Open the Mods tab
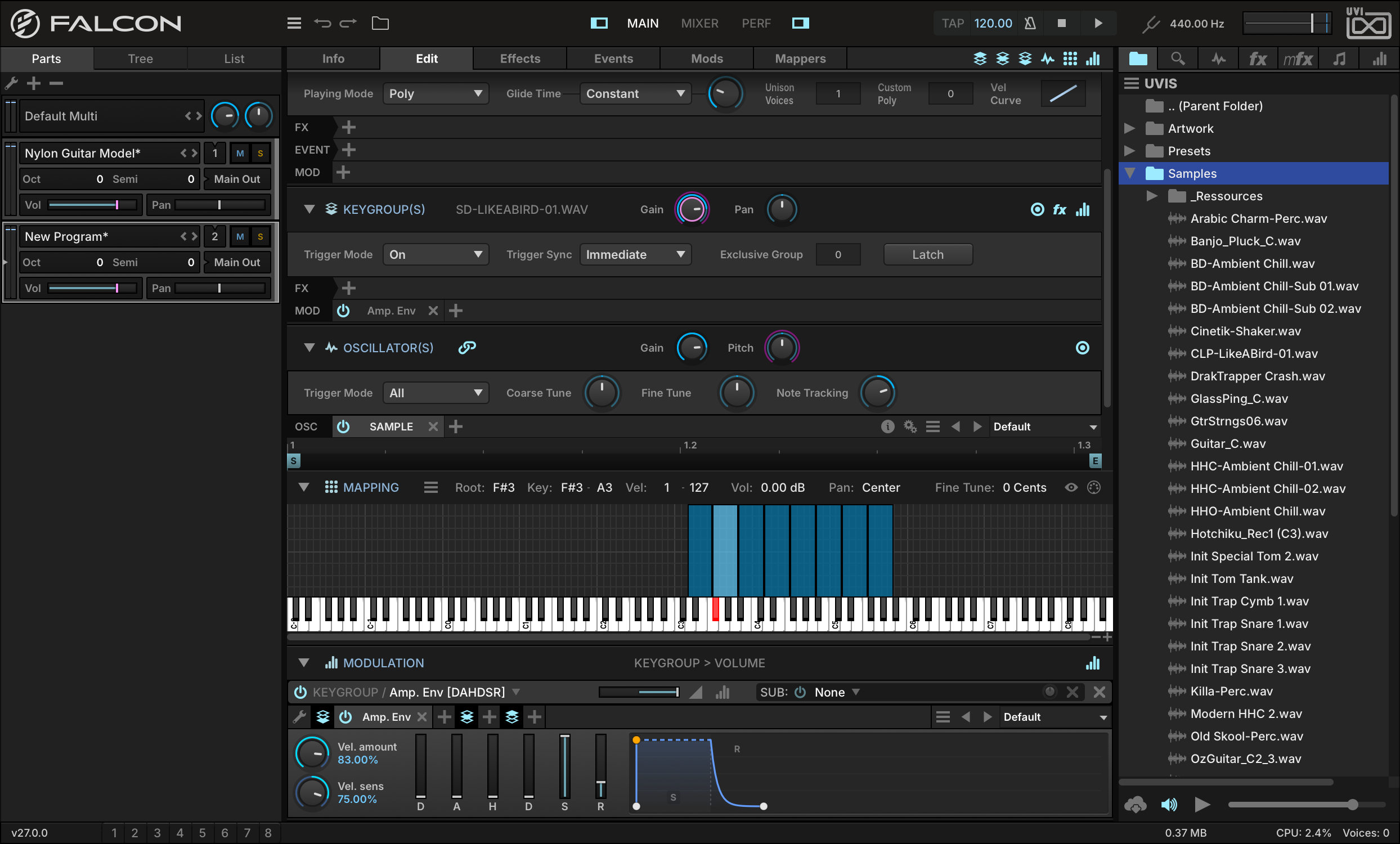 707,59
